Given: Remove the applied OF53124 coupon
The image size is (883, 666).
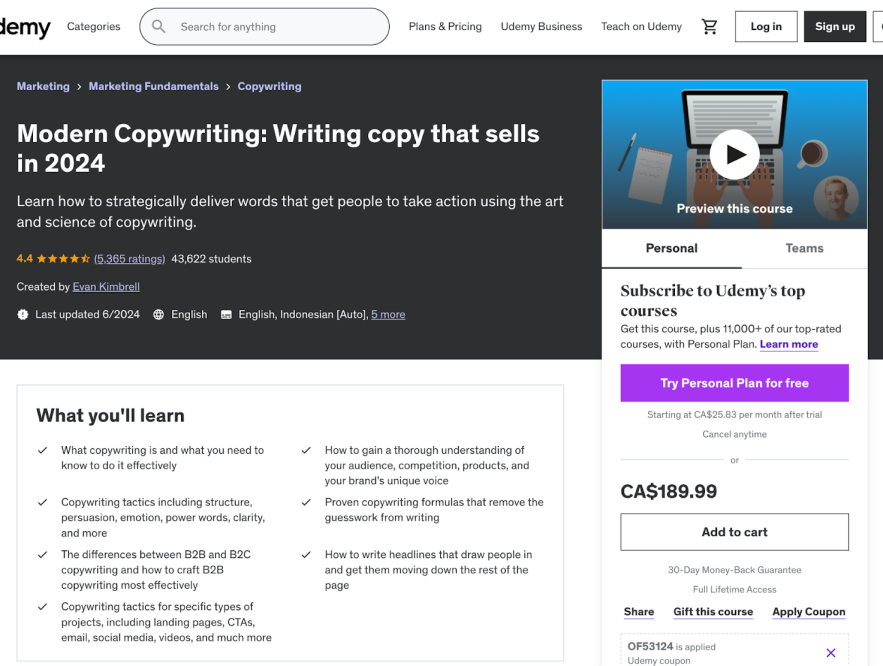Looking at the screenshot, I should [x=830, y=653].
